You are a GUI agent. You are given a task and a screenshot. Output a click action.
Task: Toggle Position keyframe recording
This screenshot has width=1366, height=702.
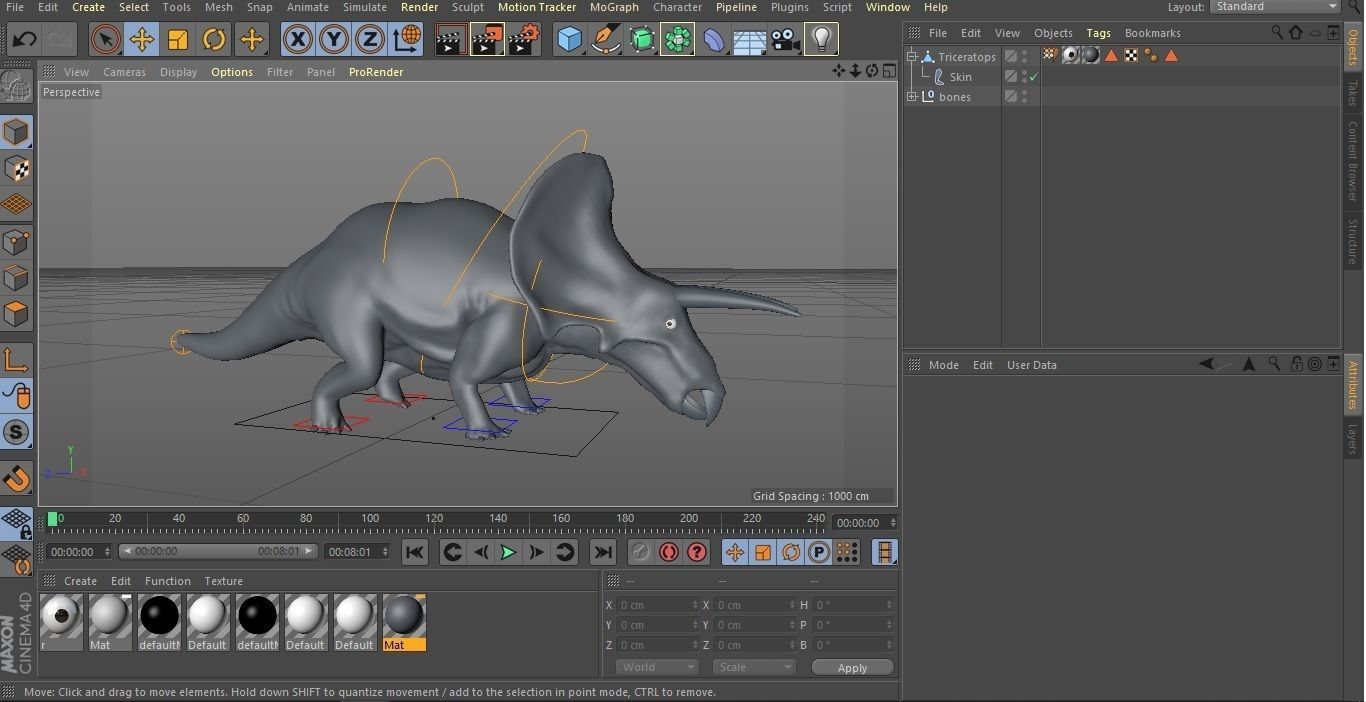(735, 552)
